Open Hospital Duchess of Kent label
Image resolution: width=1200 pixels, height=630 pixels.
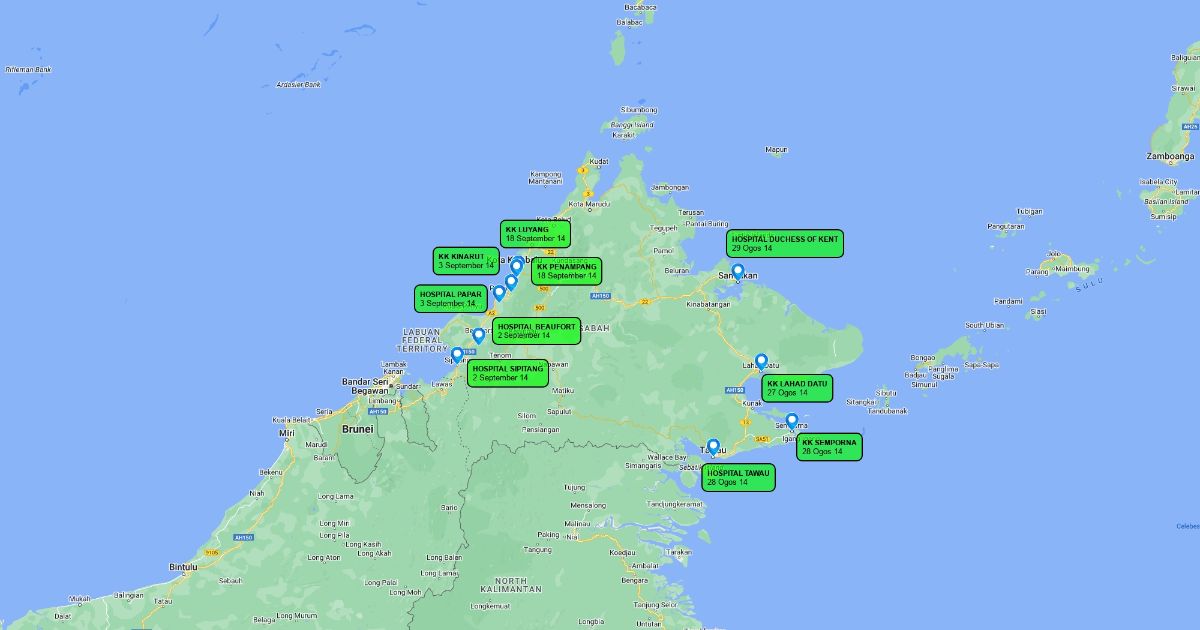(785, 244)
